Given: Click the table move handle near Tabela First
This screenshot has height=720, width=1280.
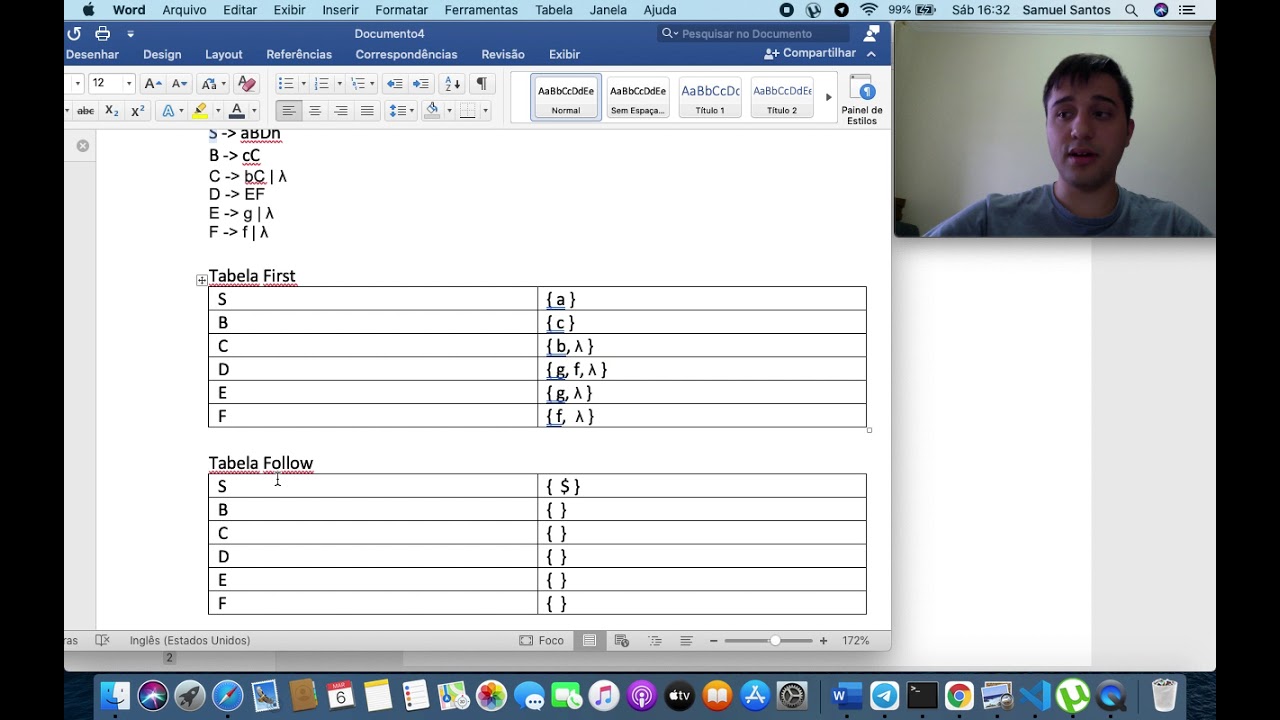Looking at the screenshot, I should click(202, 280).
